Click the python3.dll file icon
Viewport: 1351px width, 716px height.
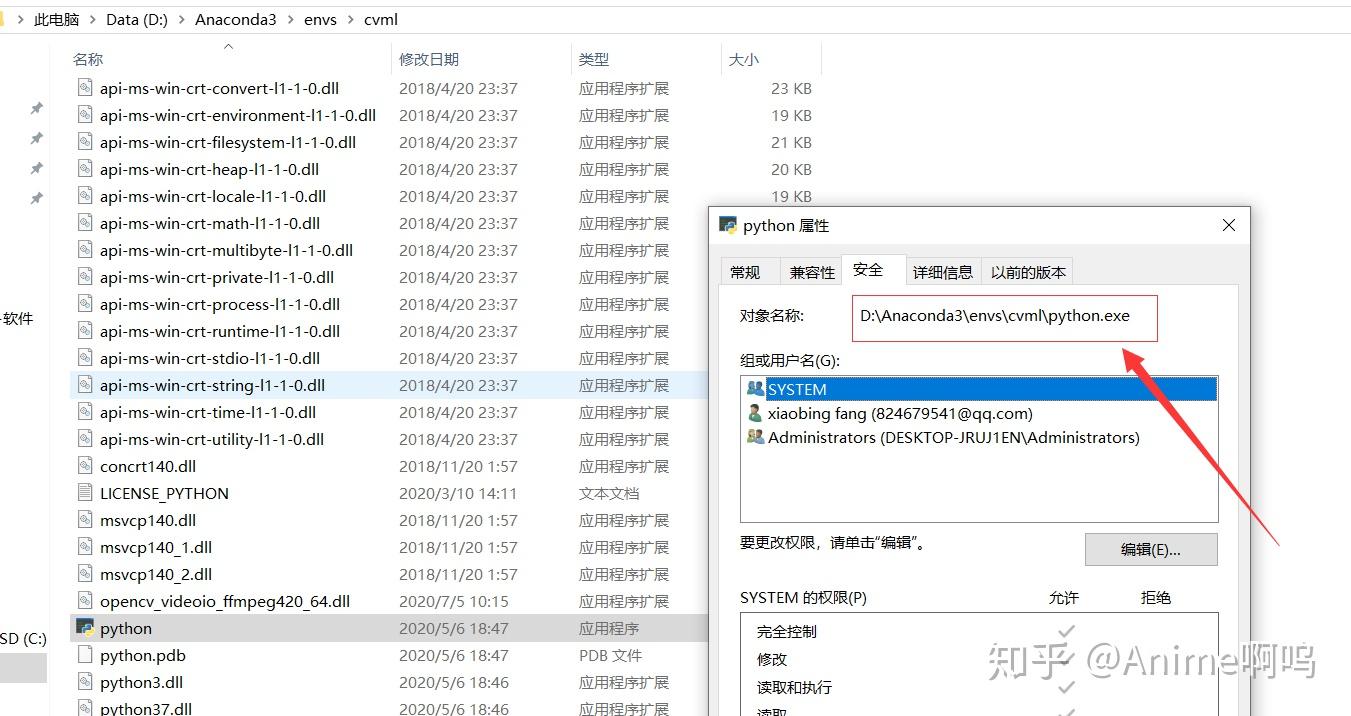pyautogui.click(x=85, y=682)
